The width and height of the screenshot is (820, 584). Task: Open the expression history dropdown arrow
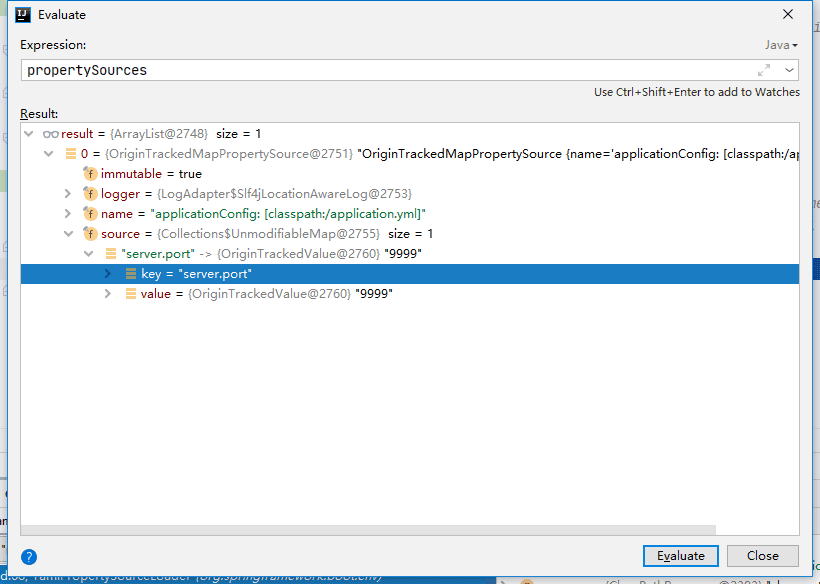pyautogui.click(x=790, y=70)
